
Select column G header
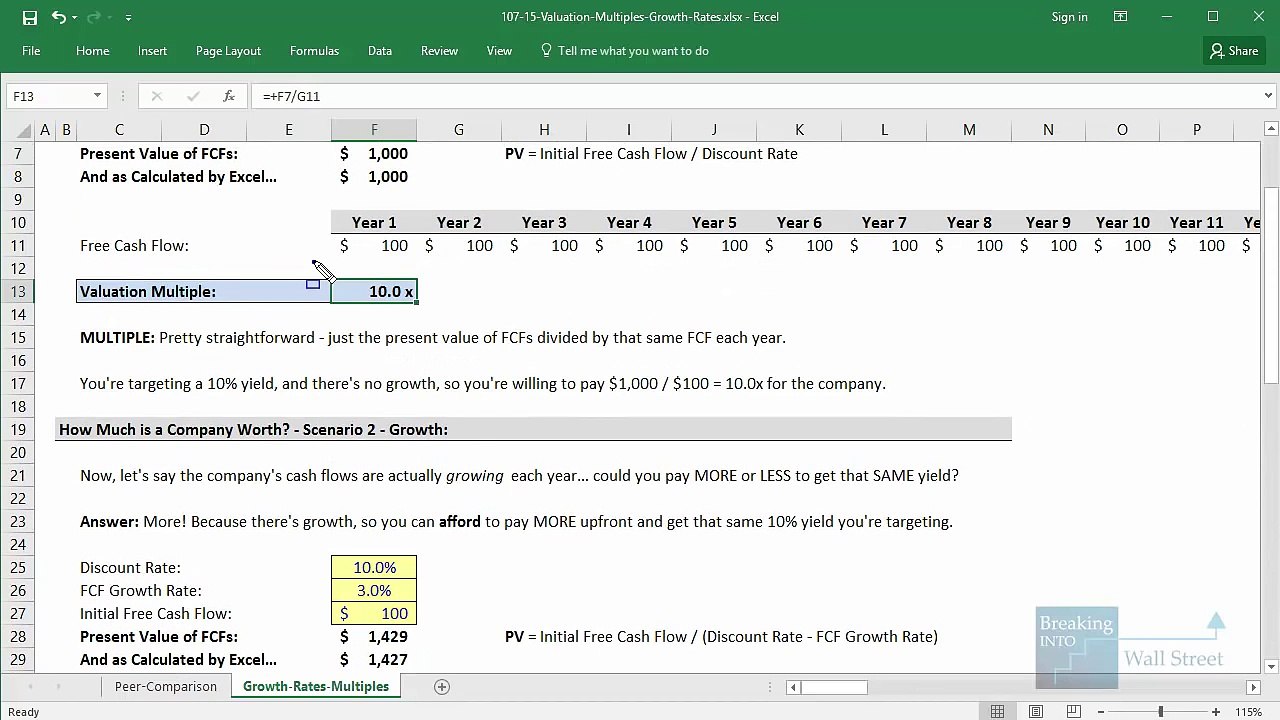[x=459, y=130]
